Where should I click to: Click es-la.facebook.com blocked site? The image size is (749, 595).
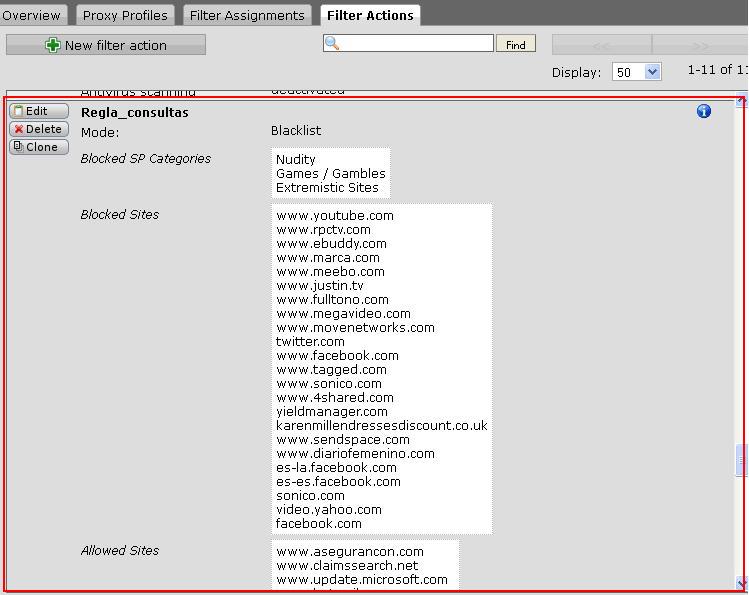coord(336,468)
